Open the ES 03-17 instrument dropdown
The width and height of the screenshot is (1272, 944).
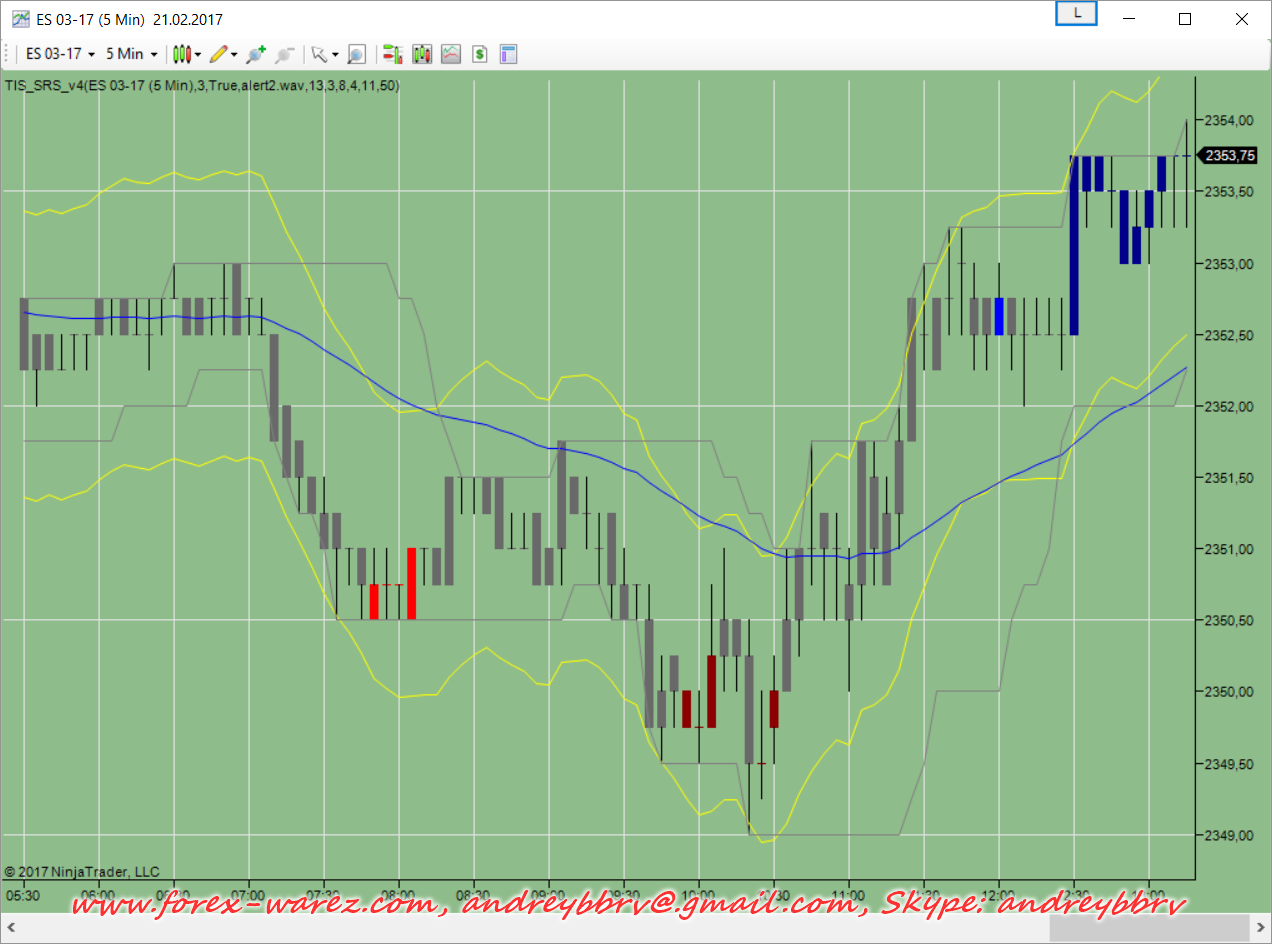point(60,54)
